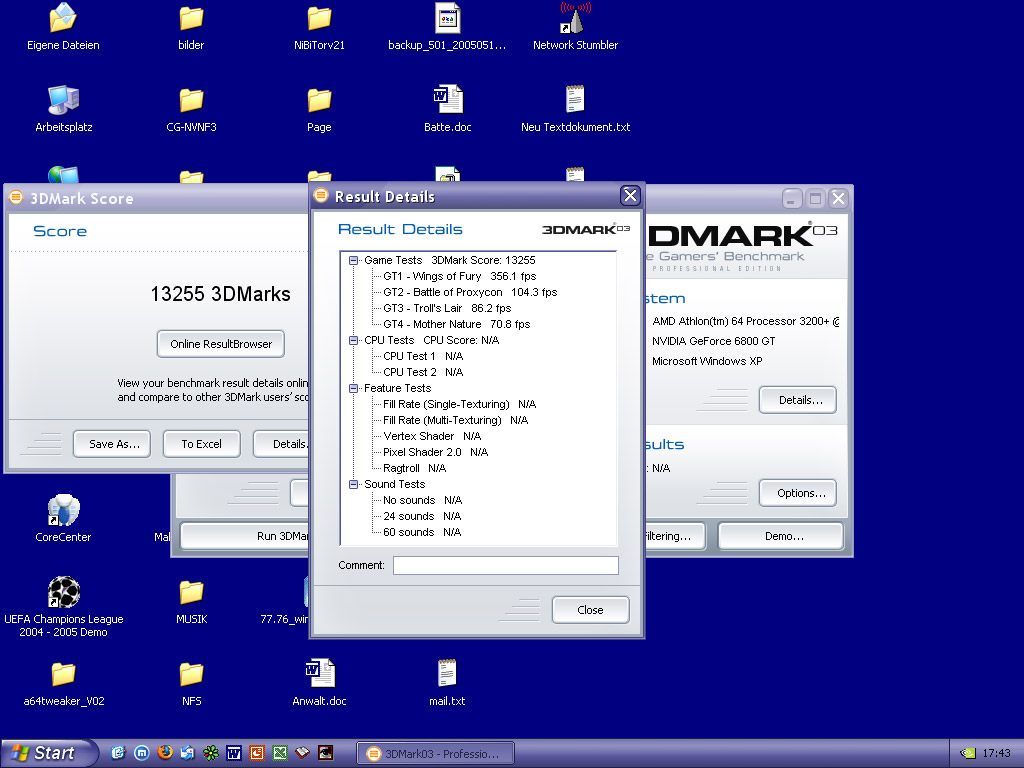Click the Result Details close X button
This screenshot has height=768, width=1024.
(x=630, y=195)
